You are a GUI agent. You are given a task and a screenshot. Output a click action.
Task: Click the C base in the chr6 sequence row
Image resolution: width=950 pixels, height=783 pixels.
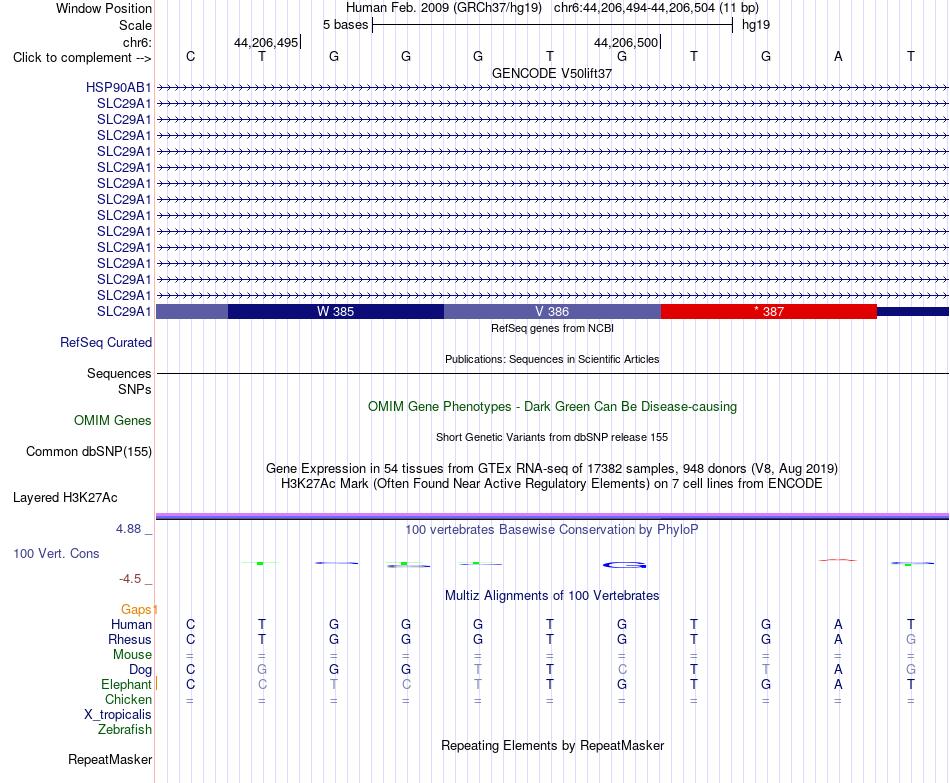(190, 56)
